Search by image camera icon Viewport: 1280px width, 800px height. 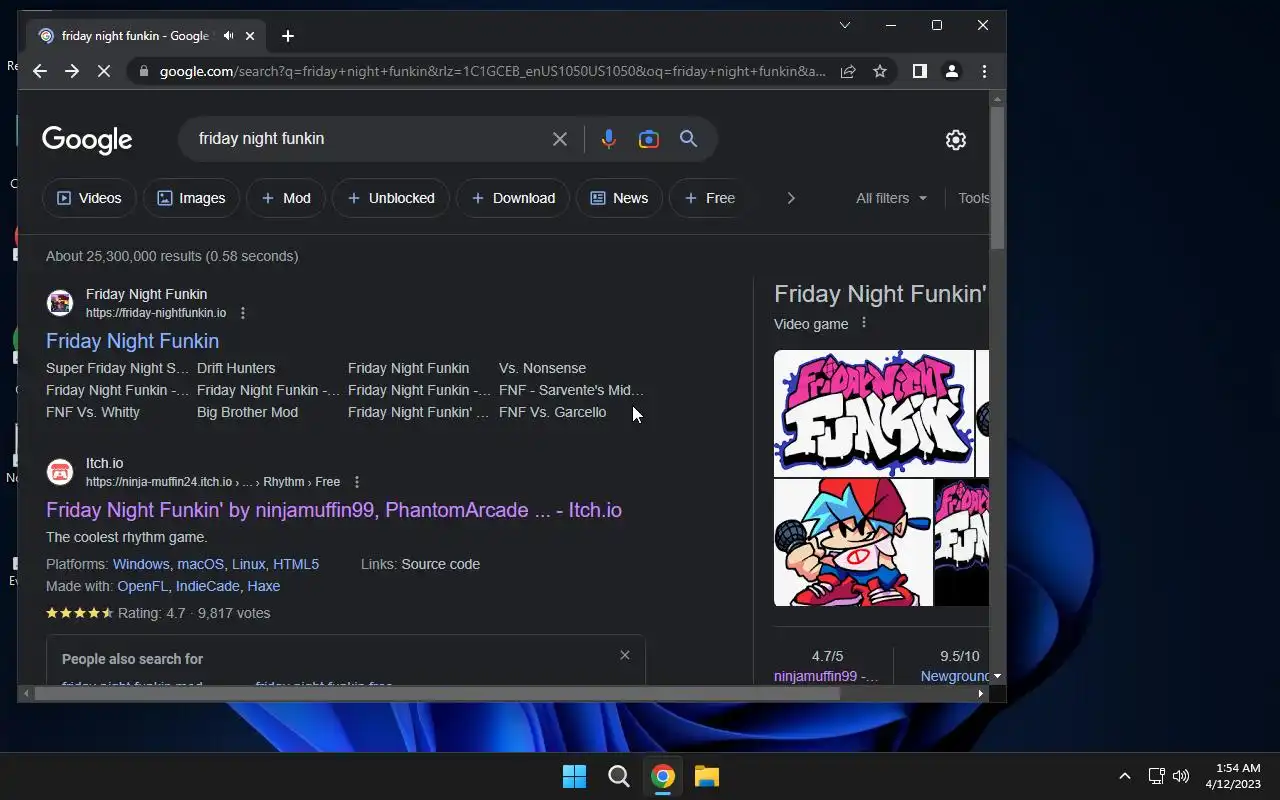point(649,139)
